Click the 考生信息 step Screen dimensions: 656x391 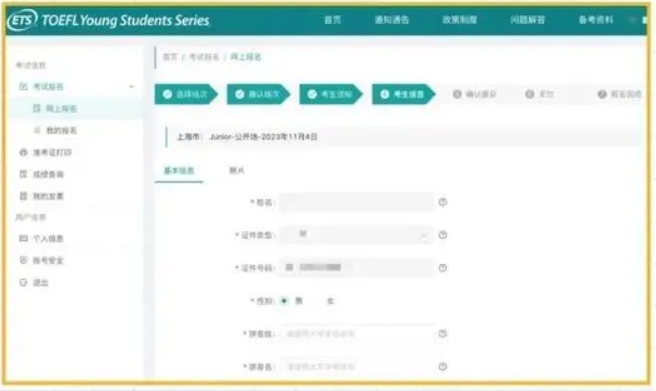pyautogui.click(x=403, y=94)
